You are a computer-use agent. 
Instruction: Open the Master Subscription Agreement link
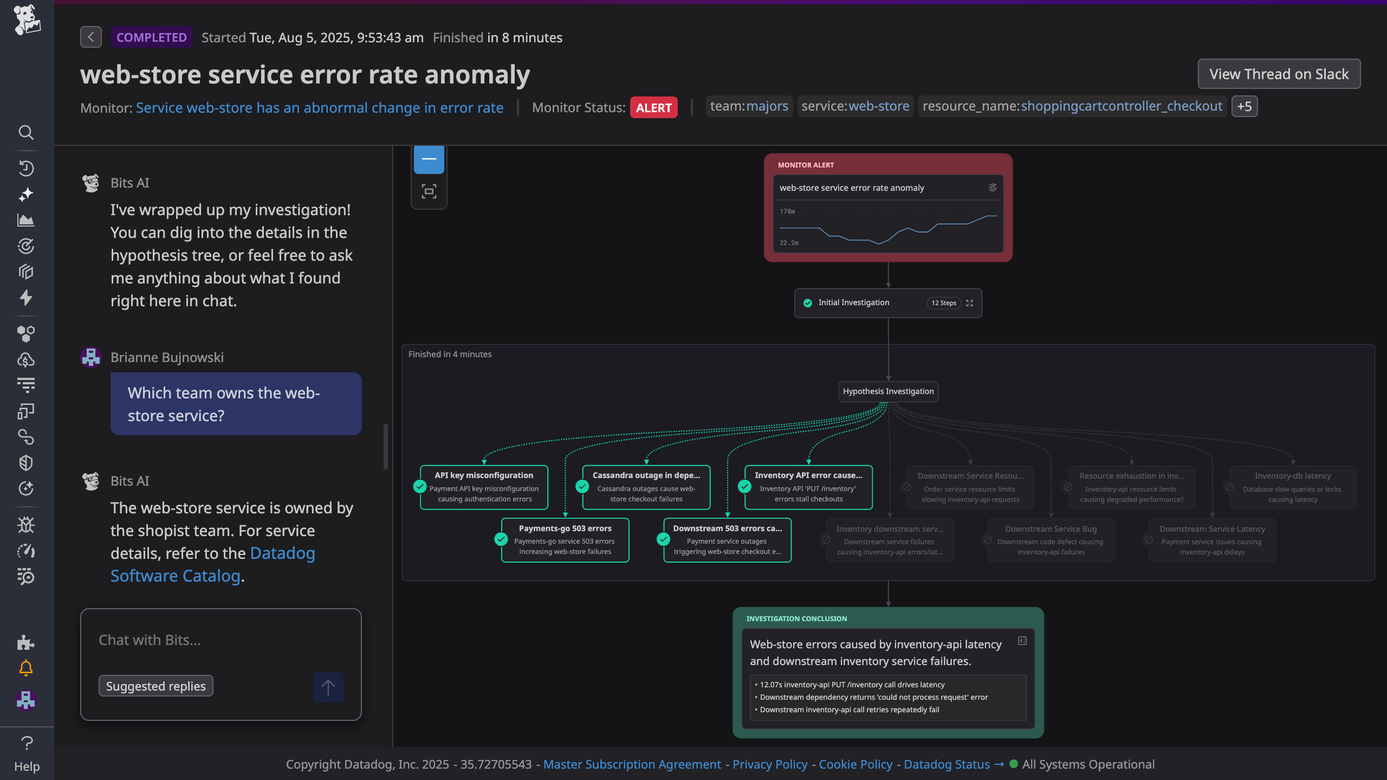pyautogui.click(x=632, y=764)
